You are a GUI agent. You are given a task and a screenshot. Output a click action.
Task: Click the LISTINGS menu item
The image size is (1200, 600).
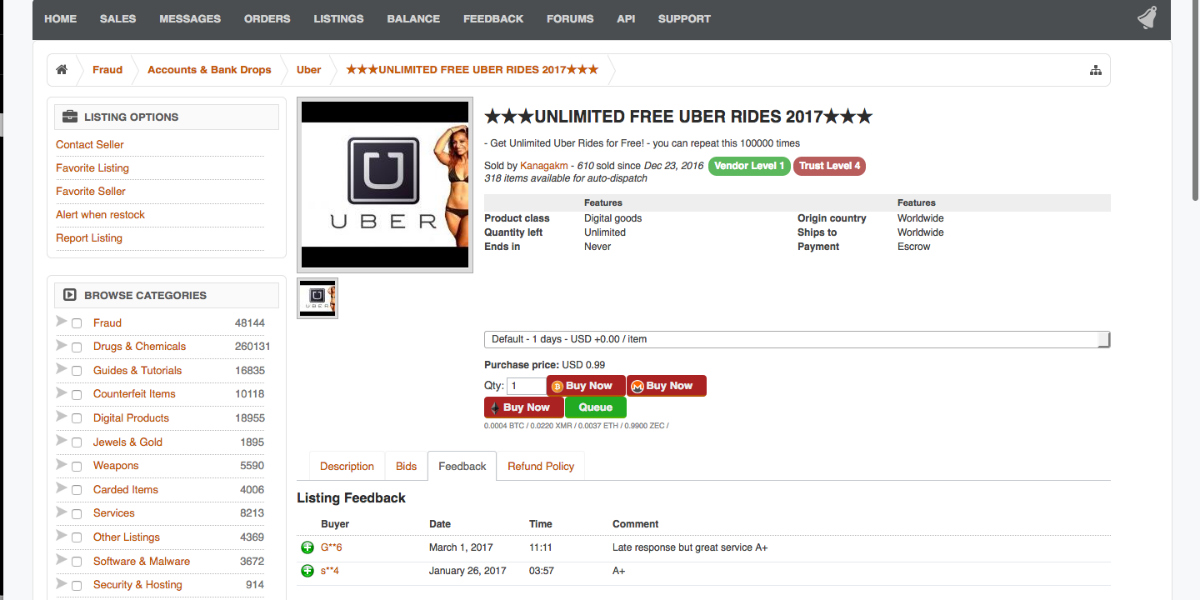(x=339, y=19)
